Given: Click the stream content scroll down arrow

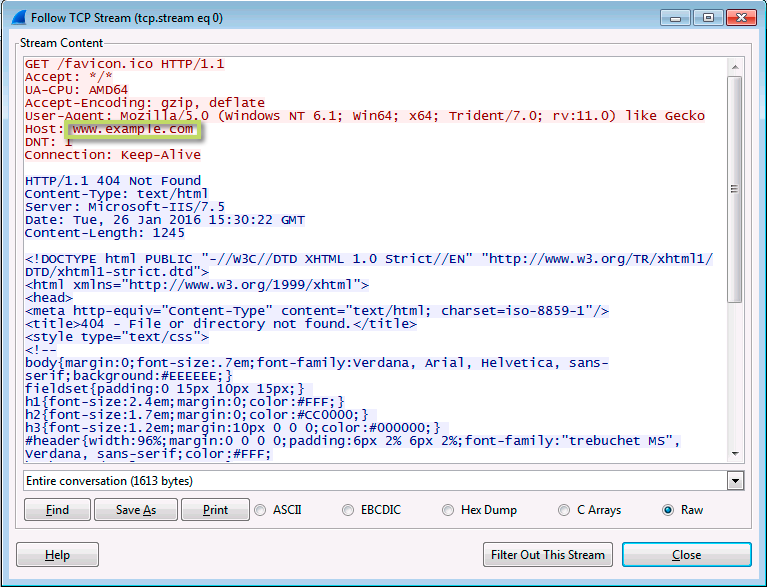Looking at the screenshot, I should click(x=735, y=454).
